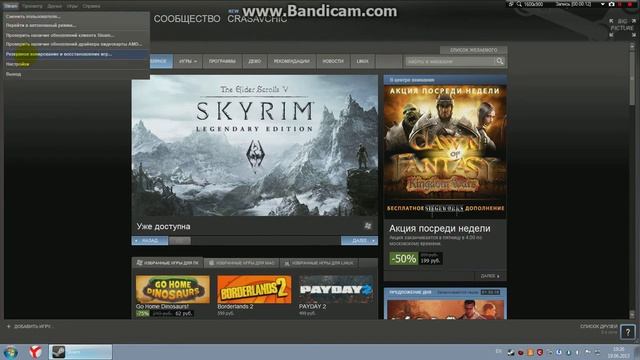Check for AMD video driver updates entry
This screenshot has height=360, width=640.
click(76, 44)
